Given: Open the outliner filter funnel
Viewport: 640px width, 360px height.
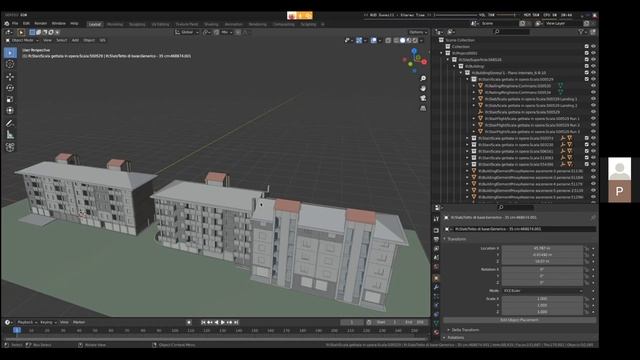Looking at the screenshot, I should (x=581, y=31).
